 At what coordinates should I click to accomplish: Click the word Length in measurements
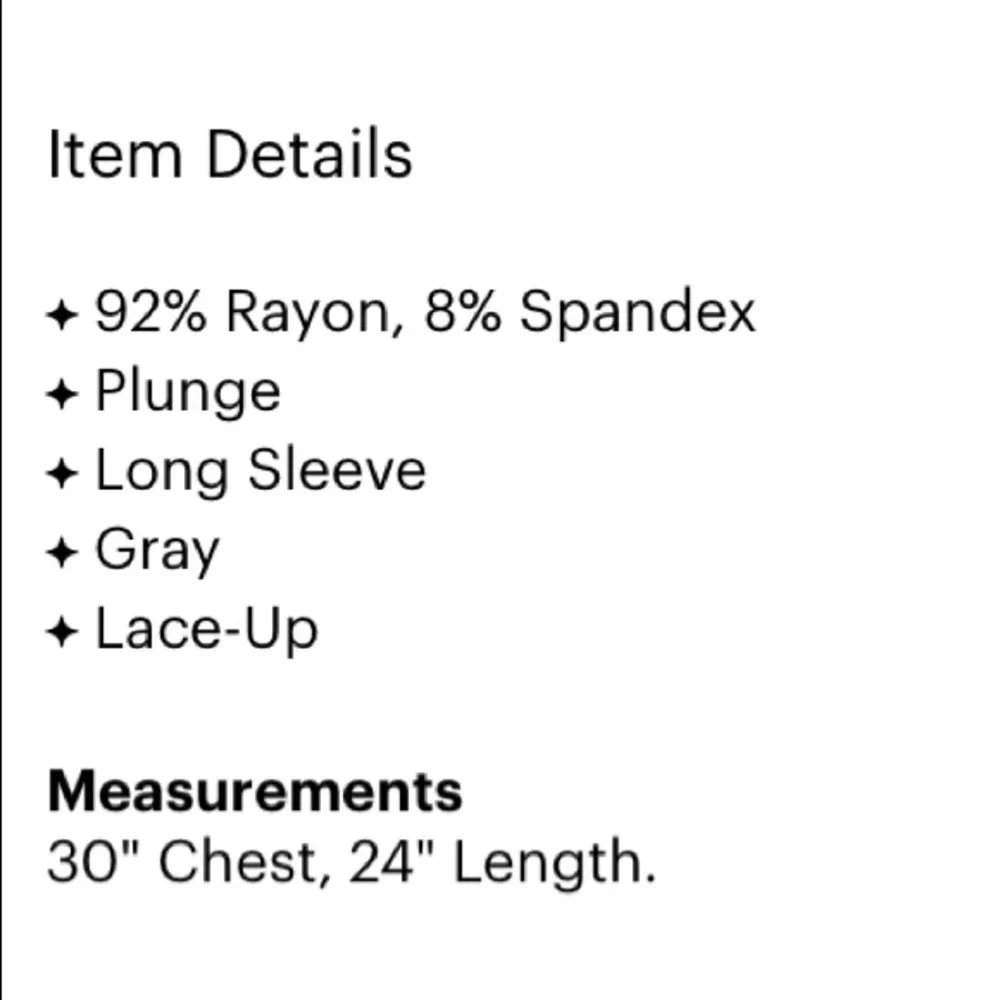point(553,862)
